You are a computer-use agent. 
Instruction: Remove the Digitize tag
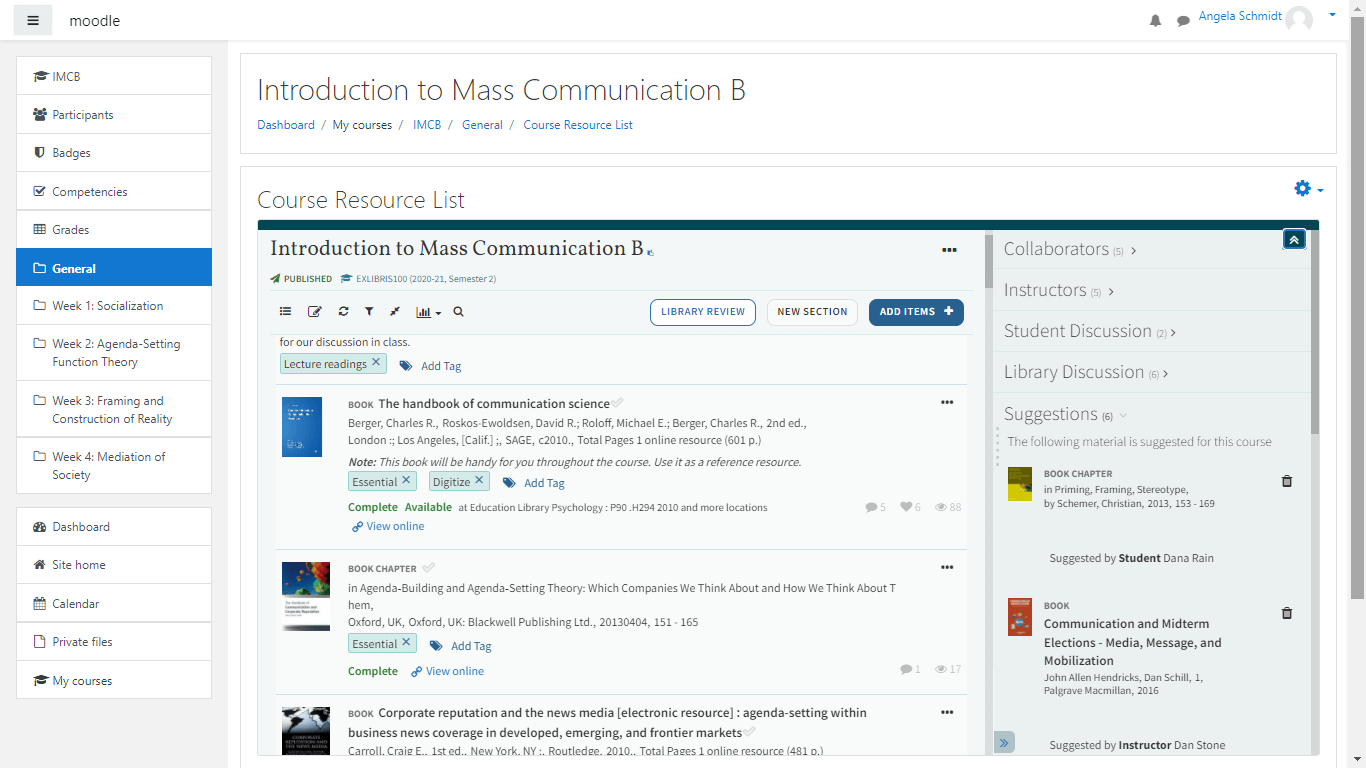479,481
